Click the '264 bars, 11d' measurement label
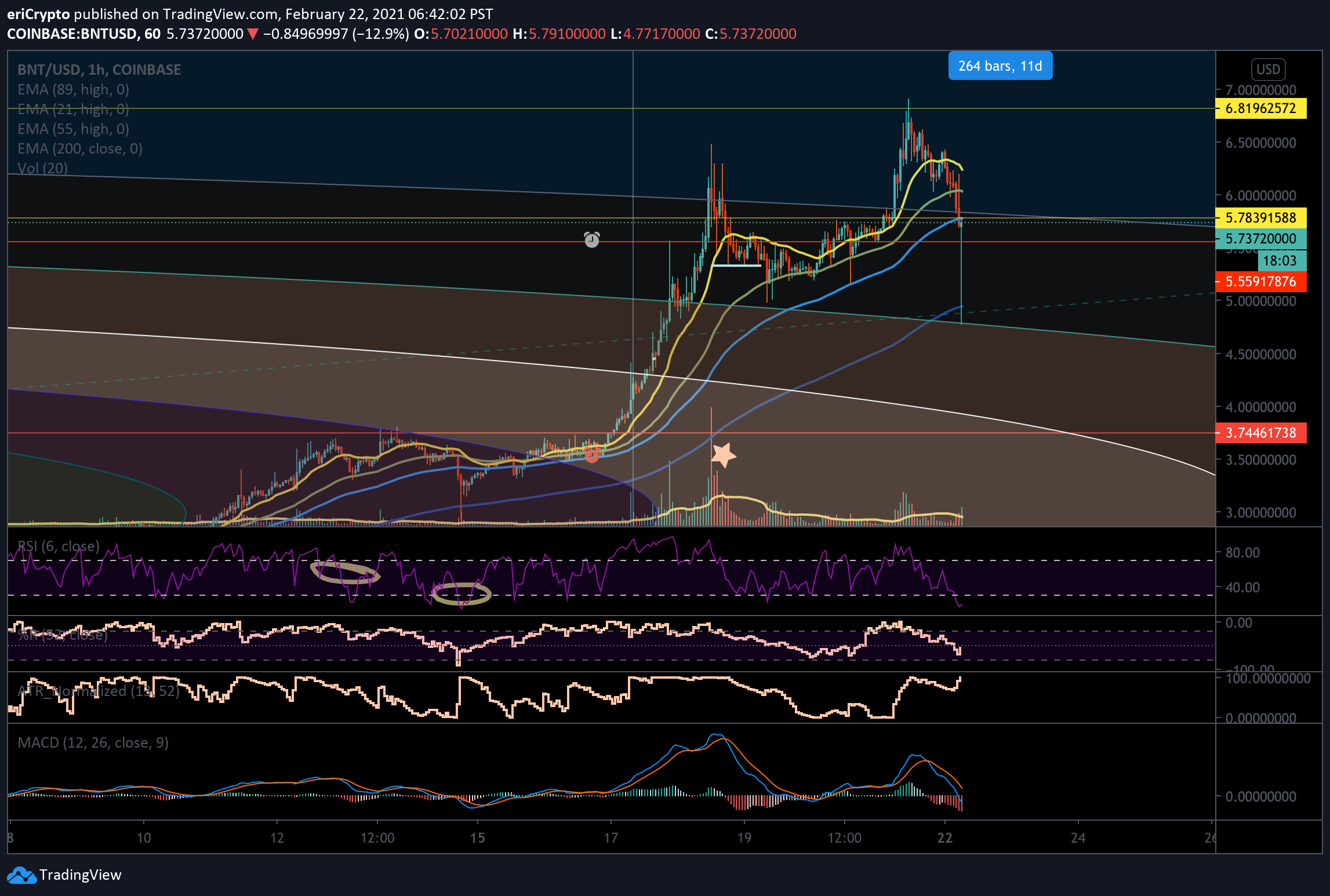The width and height of the screenshot is (1330, 896). point(1000,66)
